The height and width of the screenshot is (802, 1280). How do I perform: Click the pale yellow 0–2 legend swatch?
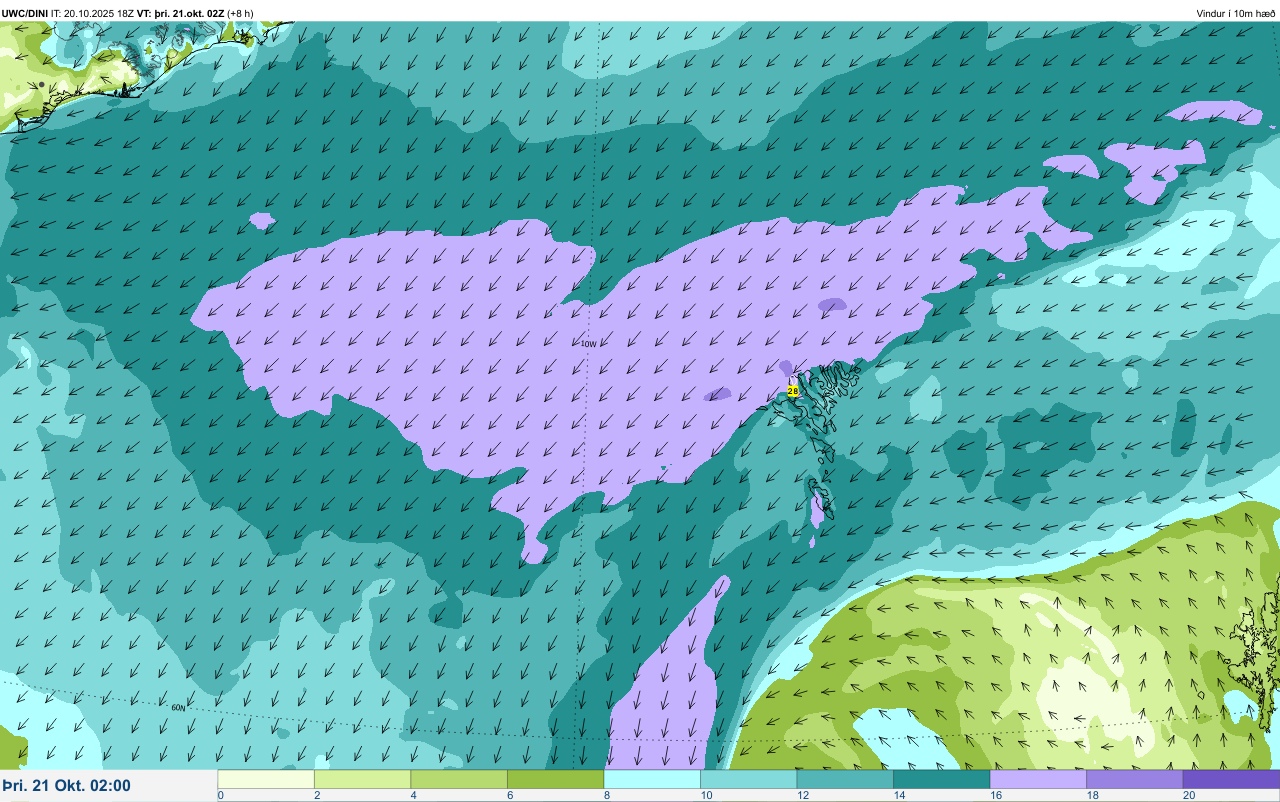[x=266, y=779]
